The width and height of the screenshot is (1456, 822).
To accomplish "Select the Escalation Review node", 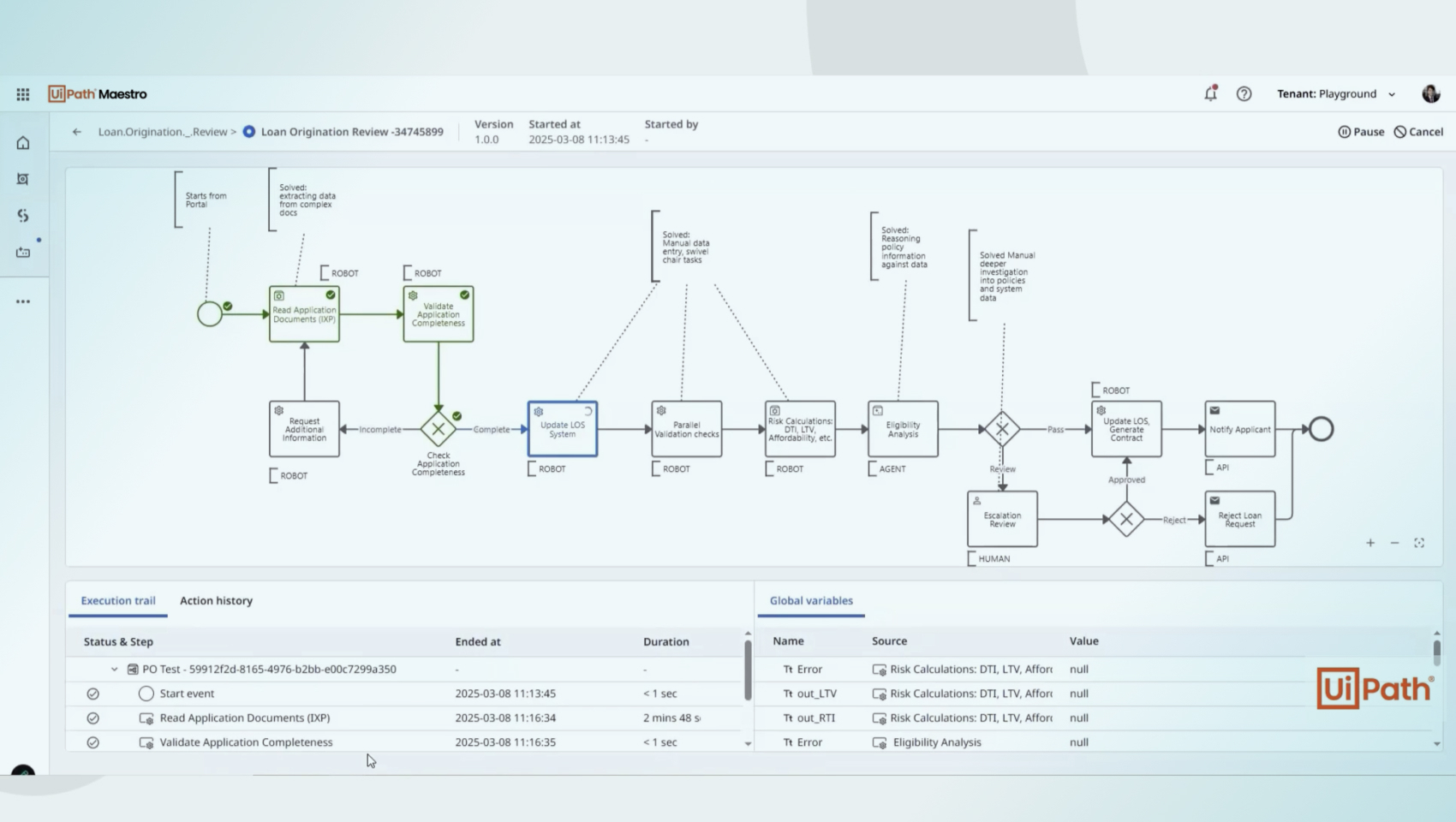I will coord(1002,519).
